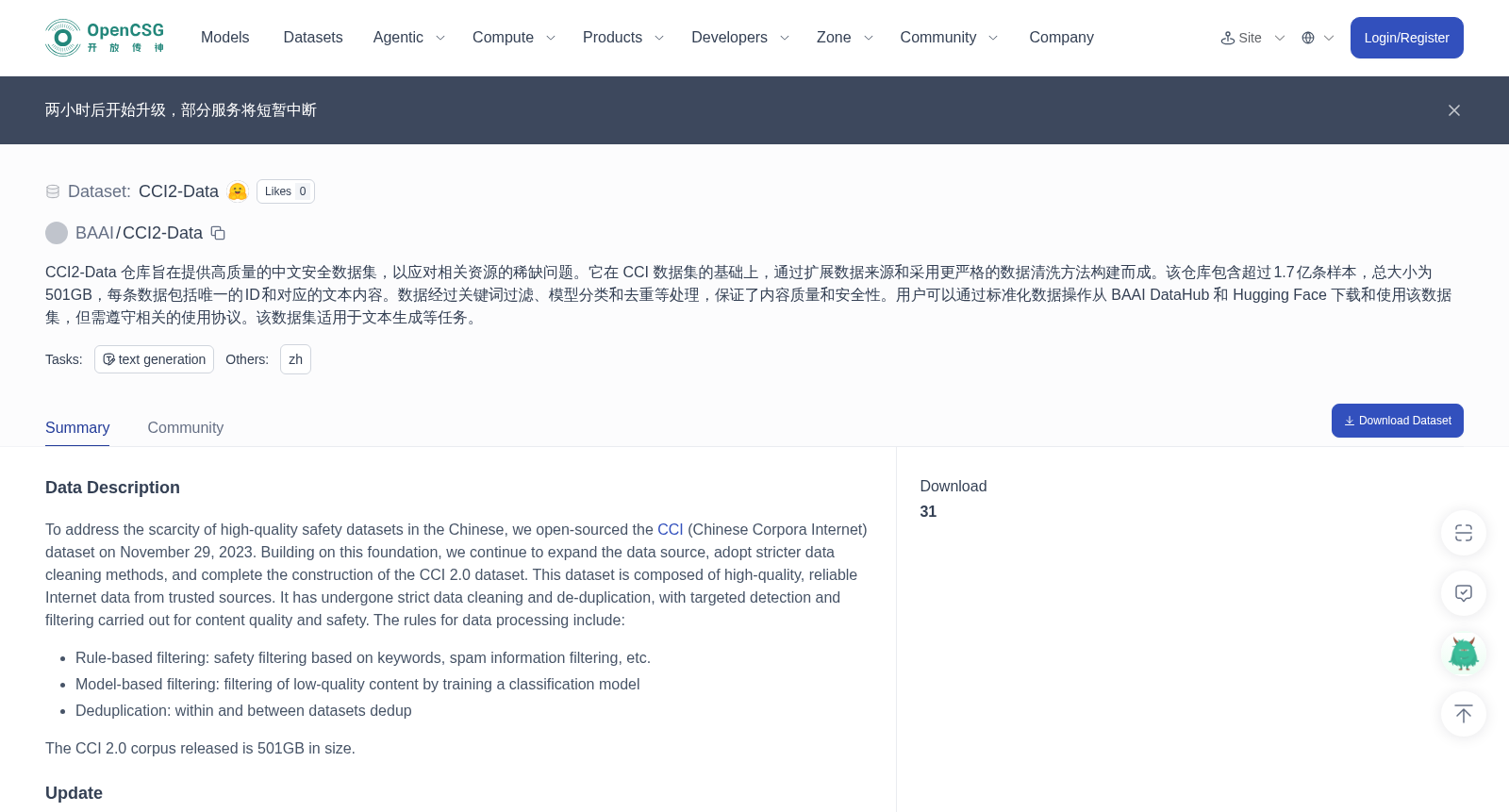This screenshot has width=1509, height=812.
Task: Click the BAAI organization link
Action: tap(94, 233)
